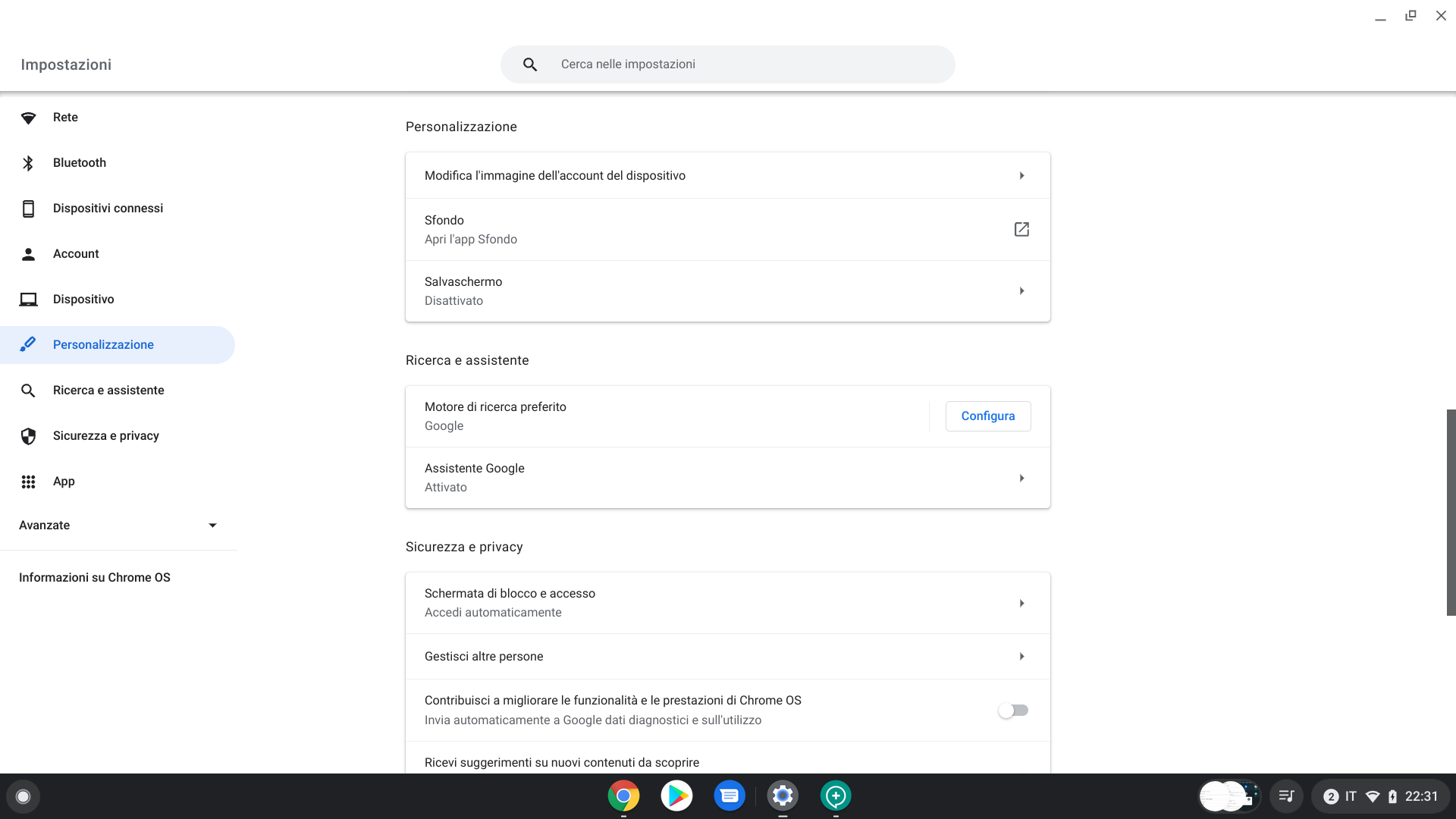Open Sfondo app via the external link icon
Screen dimensions: 1456x819
(x=1021, y=229)
